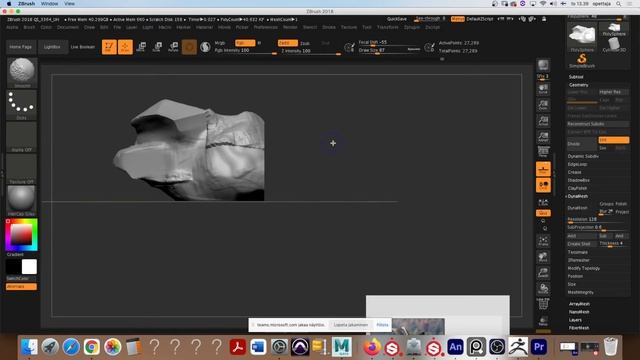The width and height of the screenshot is (640, 360).
Task: Open the Zplugin menu
Action: point(412,27)
